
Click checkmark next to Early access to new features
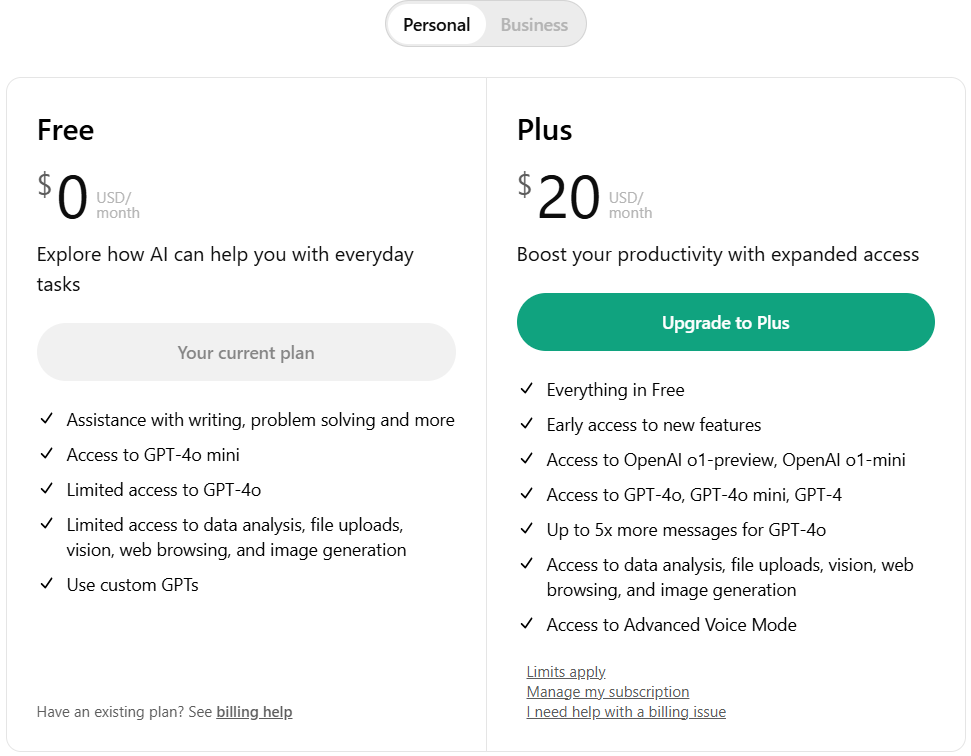(x=526, y=424)
